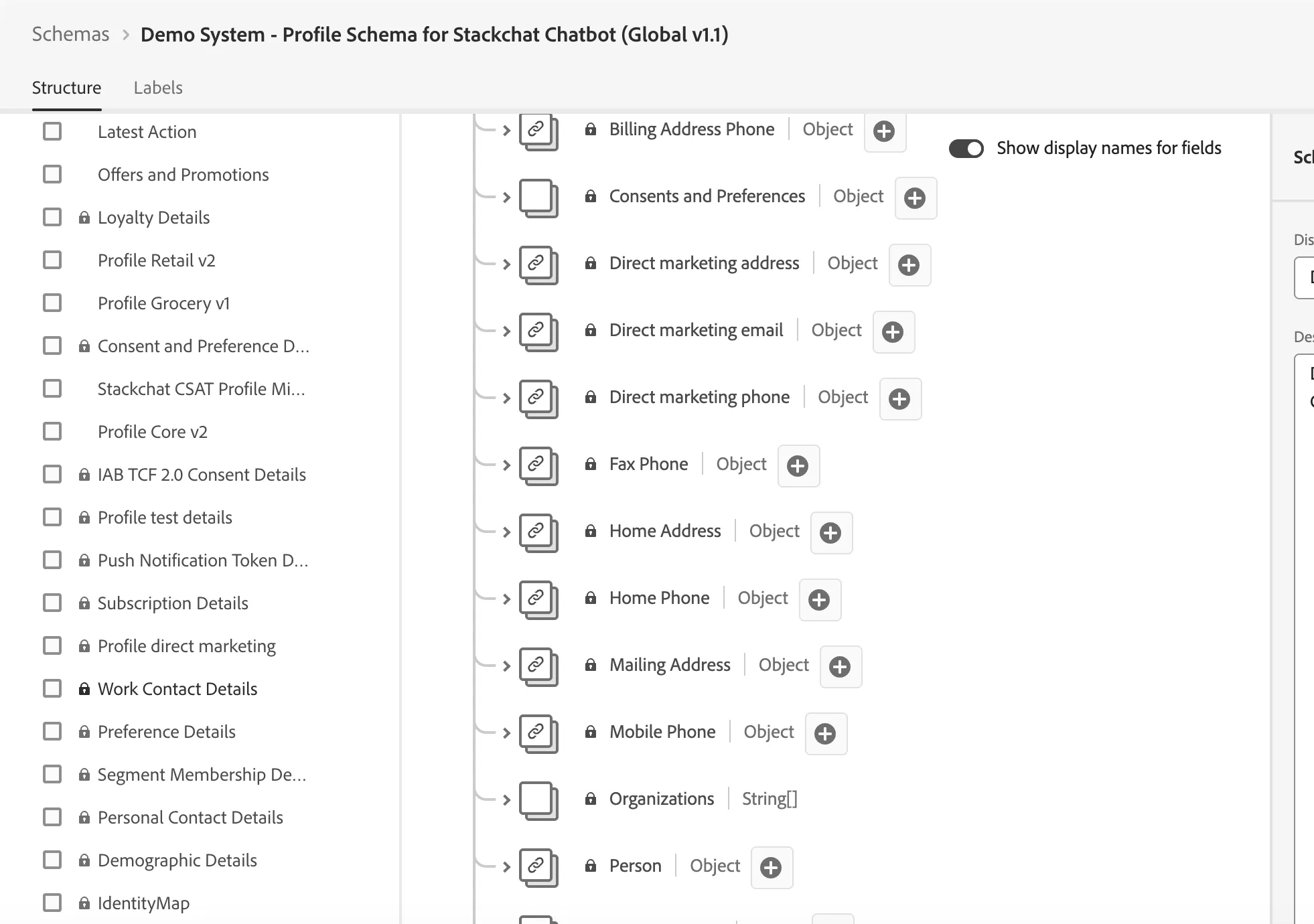The width and height of the screenshot is (1314, 924).
Task: Click the Subscription Details field group
Action: point(173,603)
